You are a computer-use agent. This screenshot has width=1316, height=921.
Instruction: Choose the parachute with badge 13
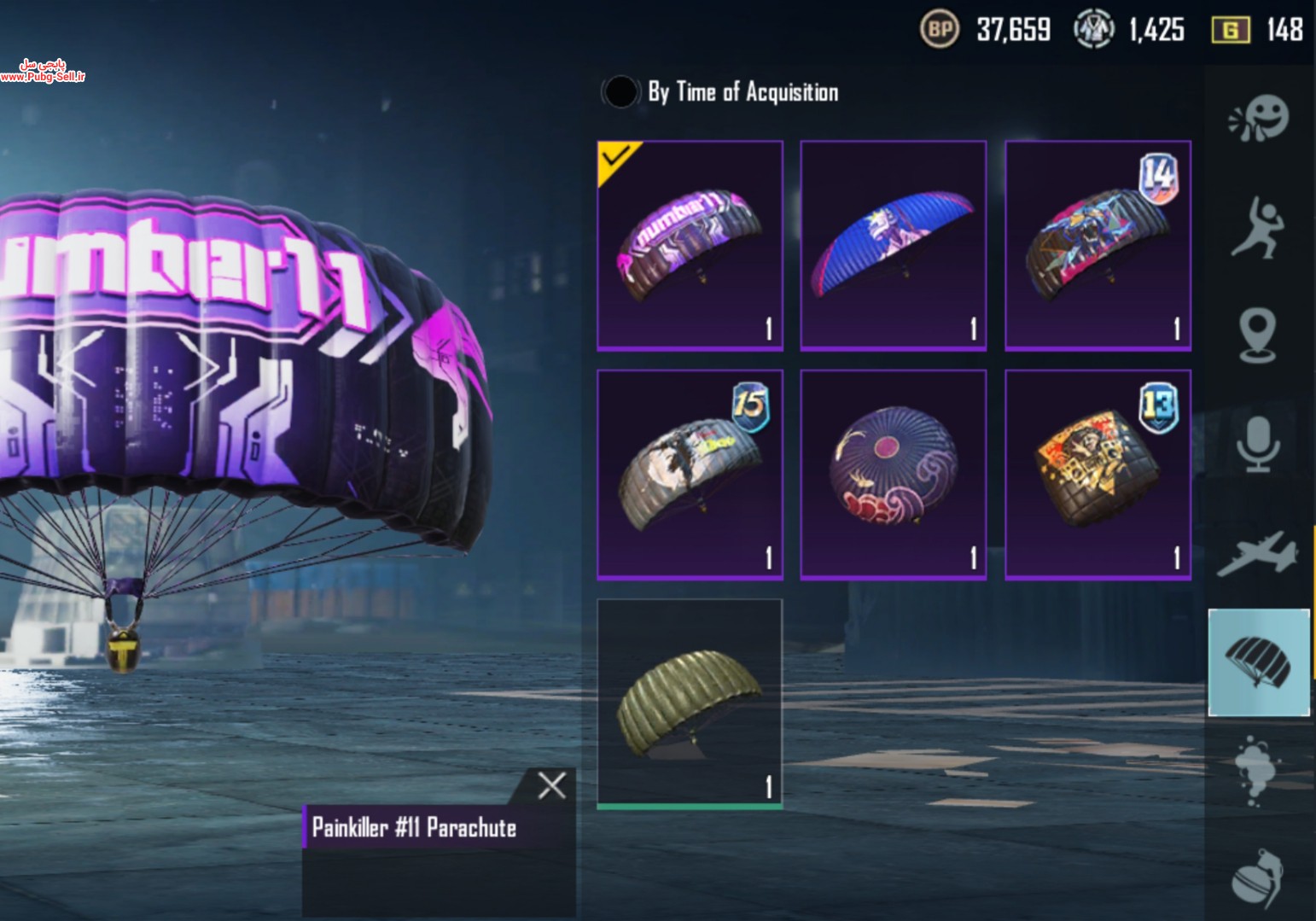click(x=1098, y=475)
